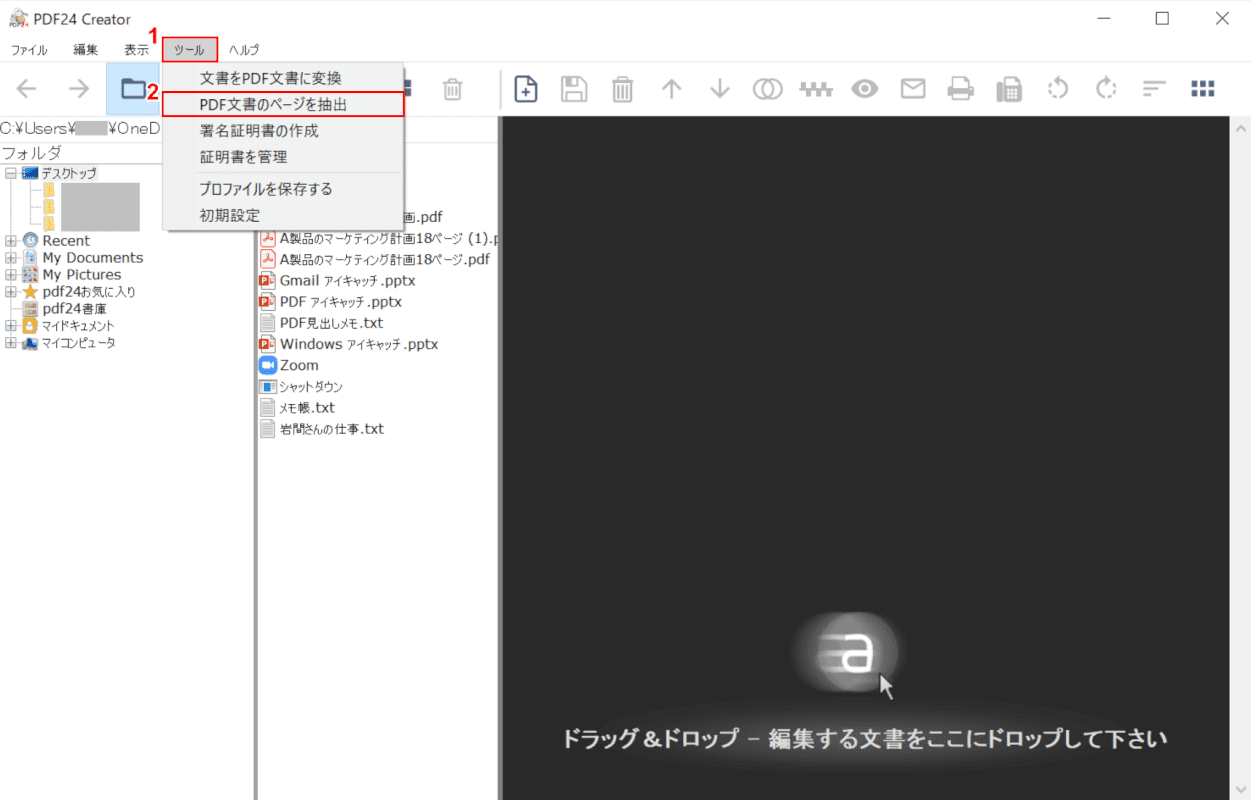Select PDF文書のページを抽出 menu entry

click(283, 104)
